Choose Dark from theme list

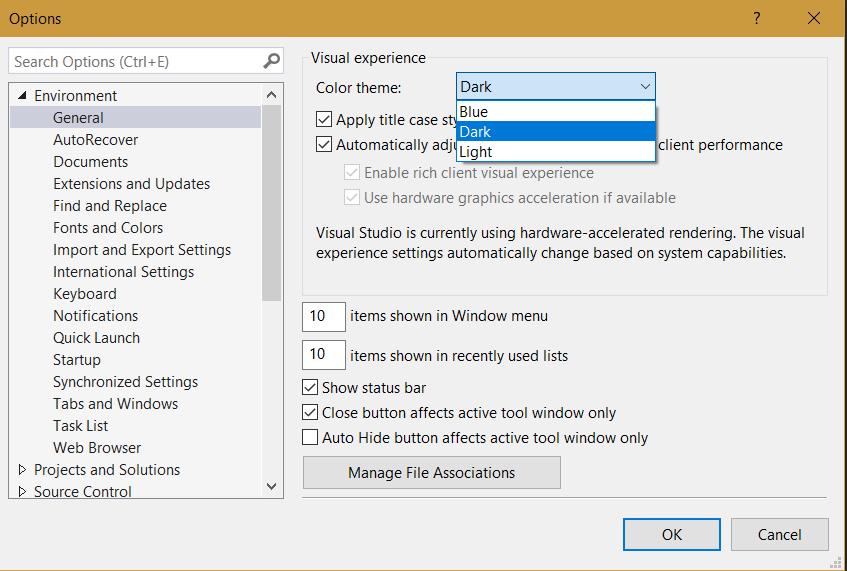556,131
